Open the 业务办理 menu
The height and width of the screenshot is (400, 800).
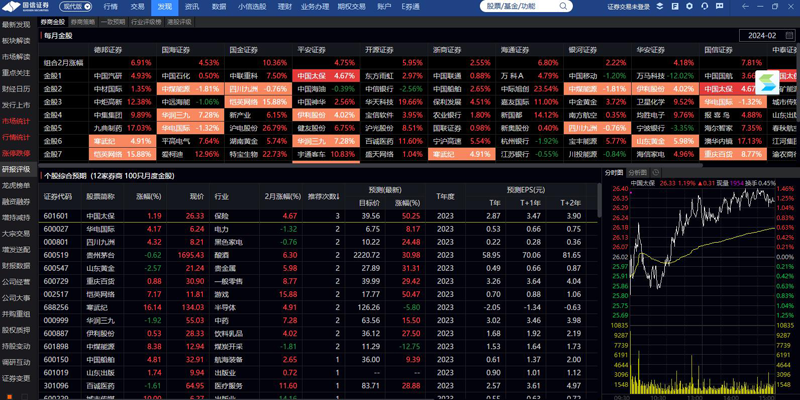tap(315, 7)
